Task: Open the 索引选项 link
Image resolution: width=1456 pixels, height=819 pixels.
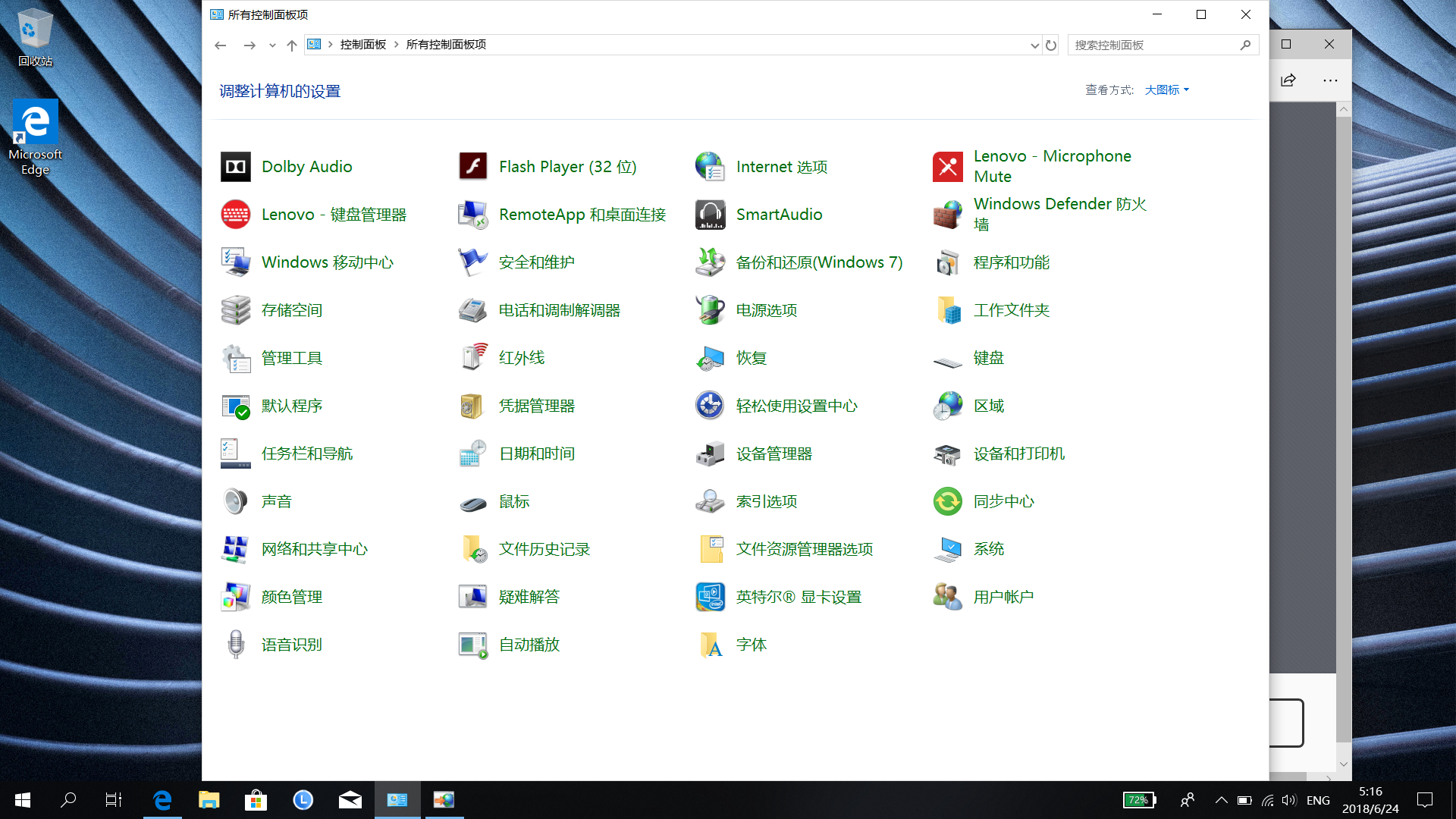Action: pyautogui.click(x=767, y=501)
